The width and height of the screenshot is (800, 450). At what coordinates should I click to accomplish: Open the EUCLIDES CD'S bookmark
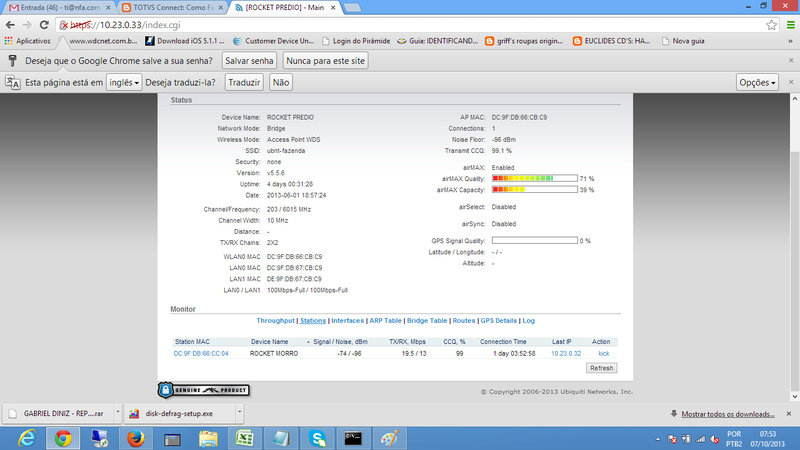[x=612, y=41]
